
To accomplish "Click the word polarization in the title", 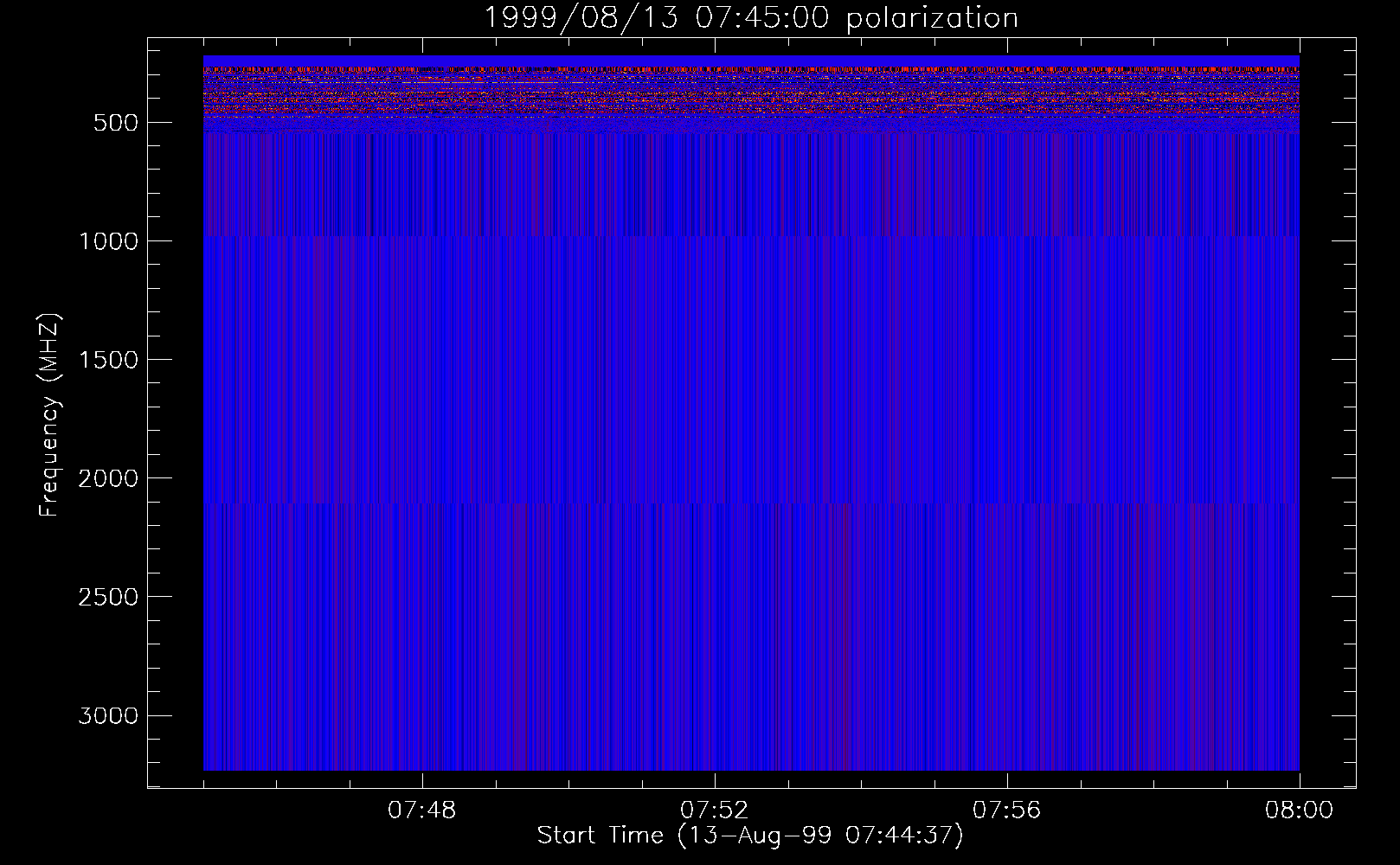I will (932, 18).
